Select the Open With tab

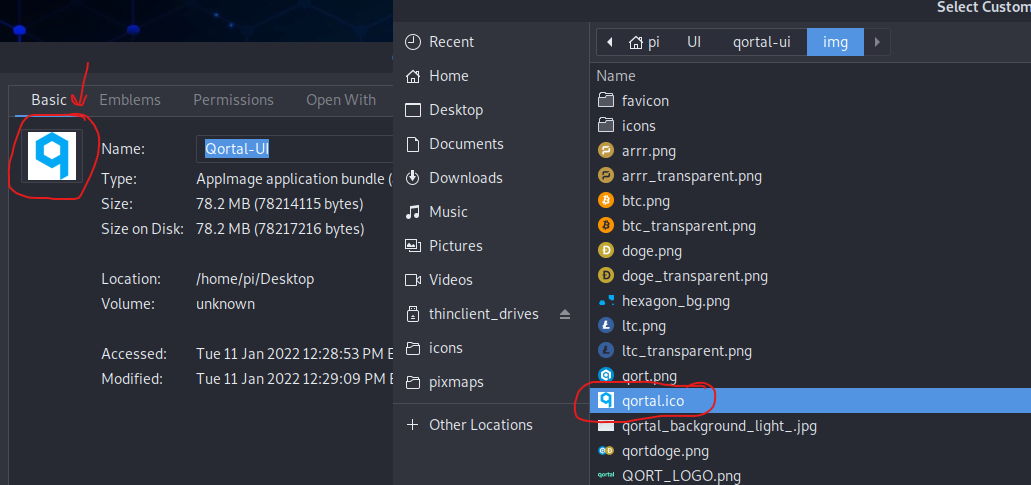pyautogui.click(x=341, y=100)
